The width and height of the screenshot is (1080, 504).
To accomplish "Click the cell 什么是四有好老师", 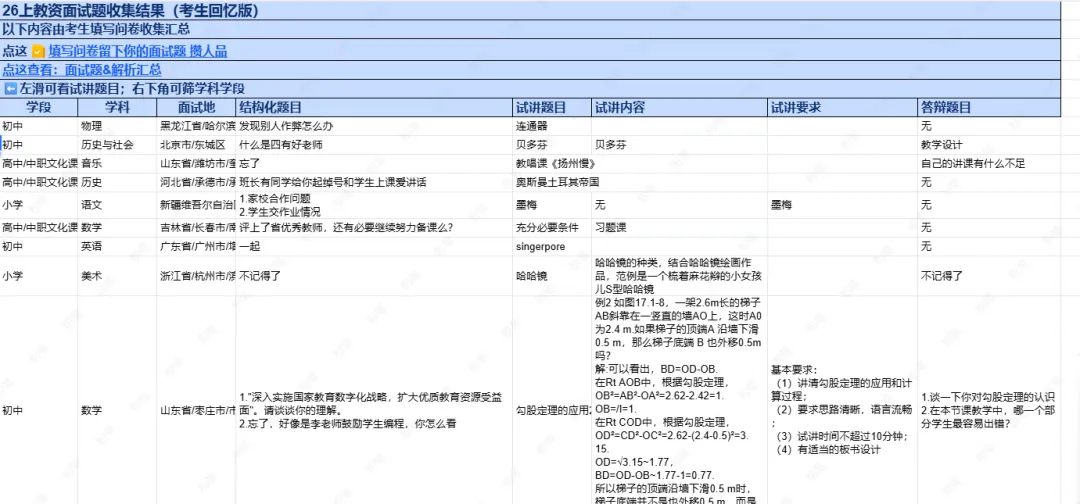I will (375, 145).
